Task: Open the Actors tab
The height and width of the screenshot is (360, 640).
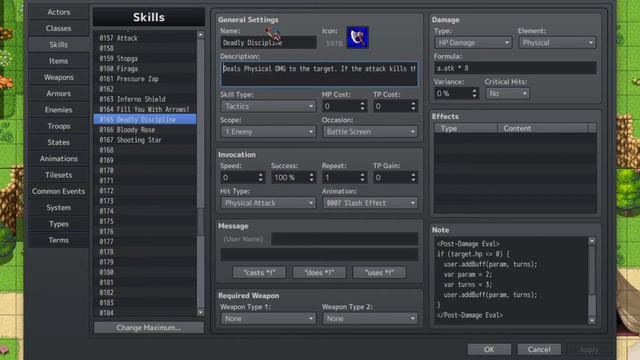Action: click(x=59, y=12)
